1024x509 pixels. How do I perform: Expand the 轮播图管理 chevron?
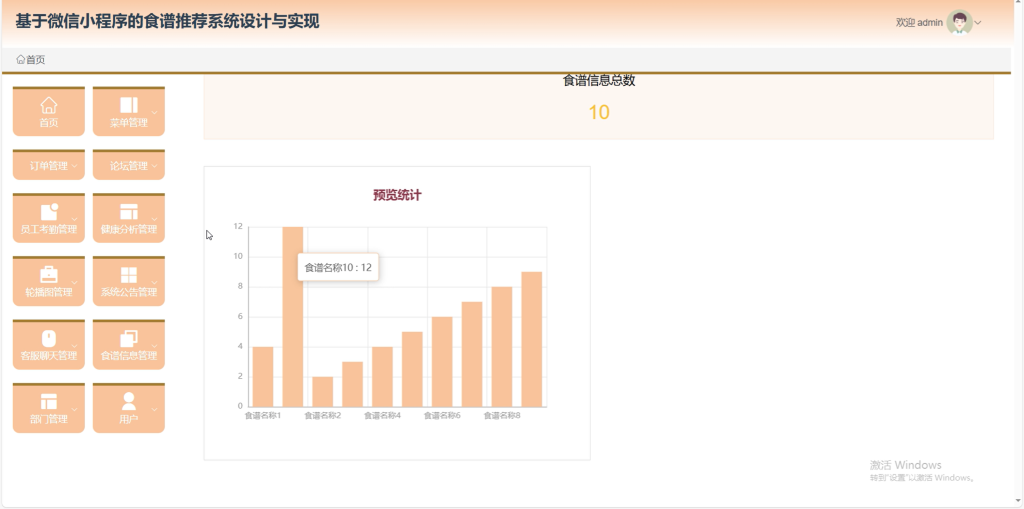[74, 282]
